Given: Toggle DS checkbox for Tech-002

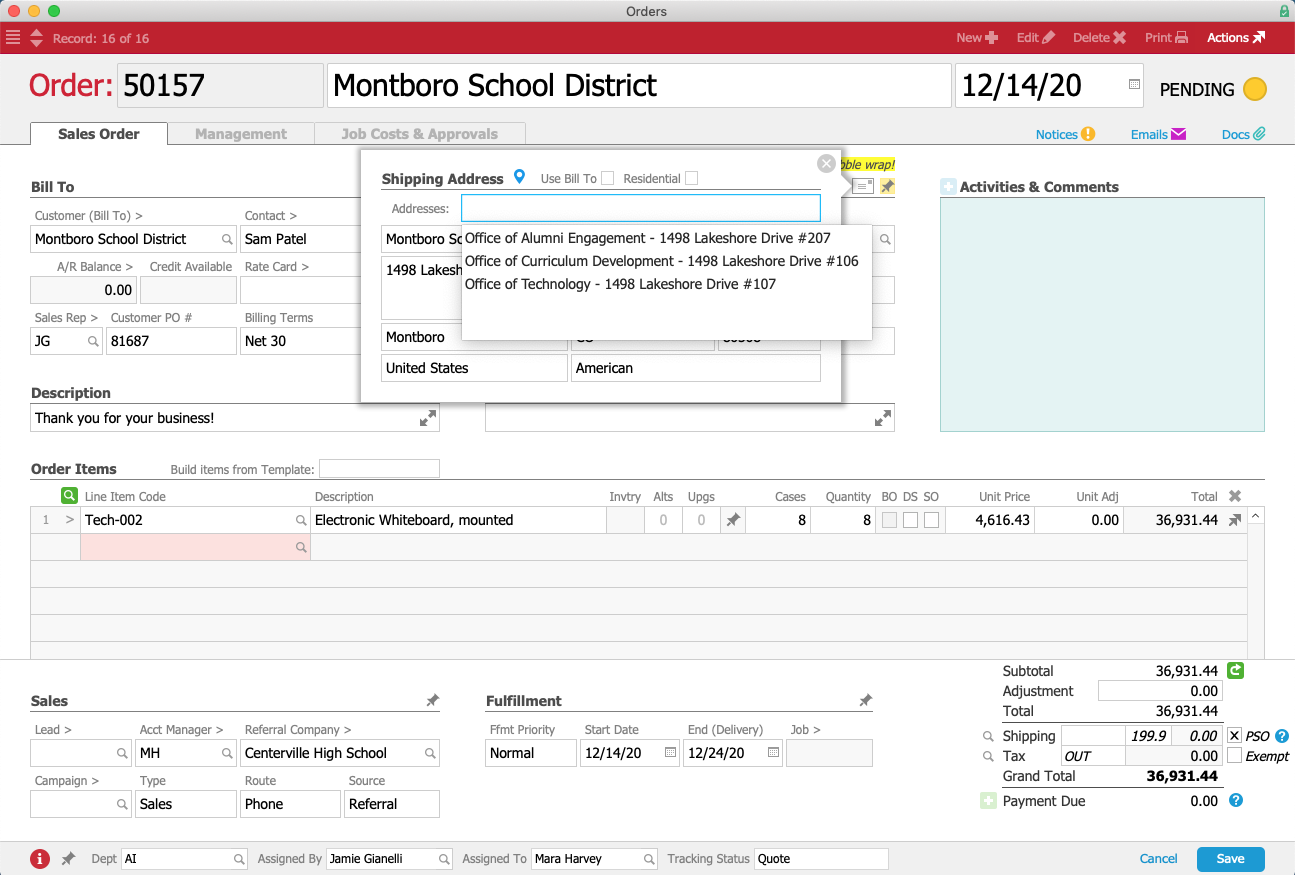Looking at the screenshot, I should point(910,520).
